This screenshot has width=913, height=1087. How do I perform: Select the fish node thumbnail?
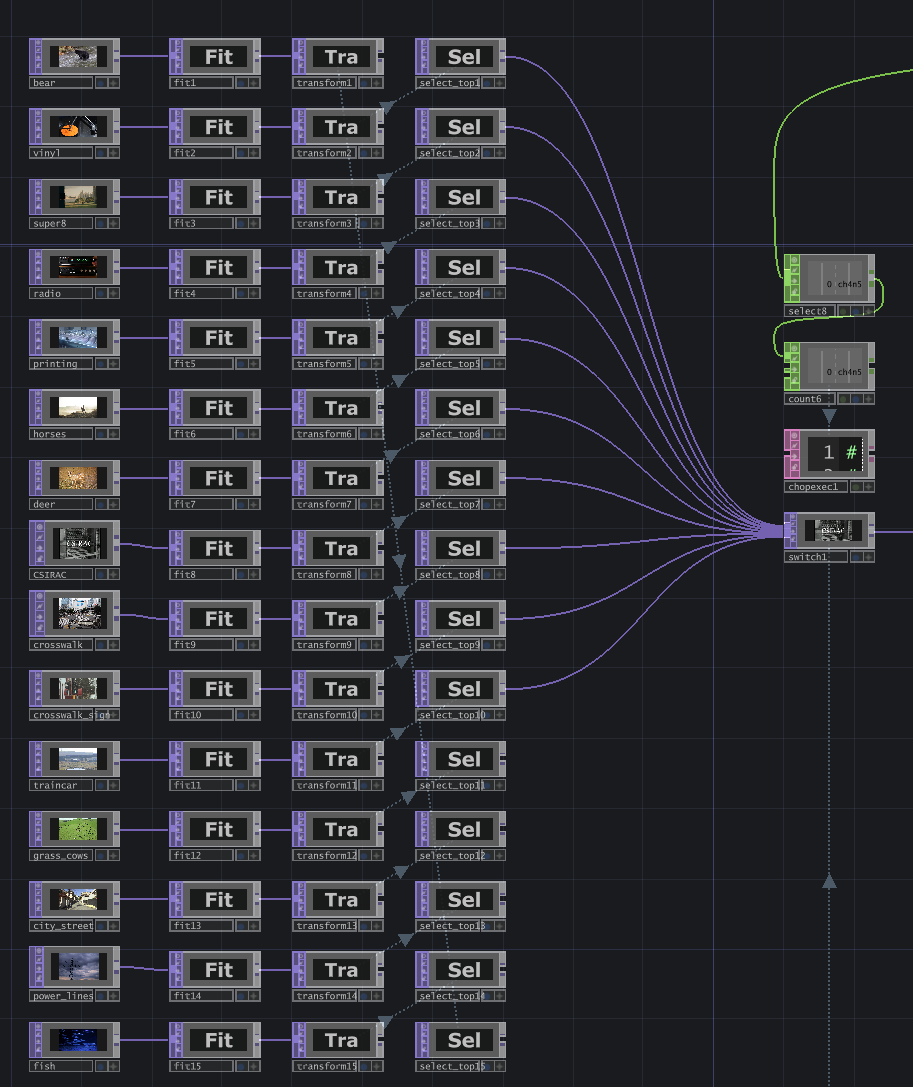76,1040
